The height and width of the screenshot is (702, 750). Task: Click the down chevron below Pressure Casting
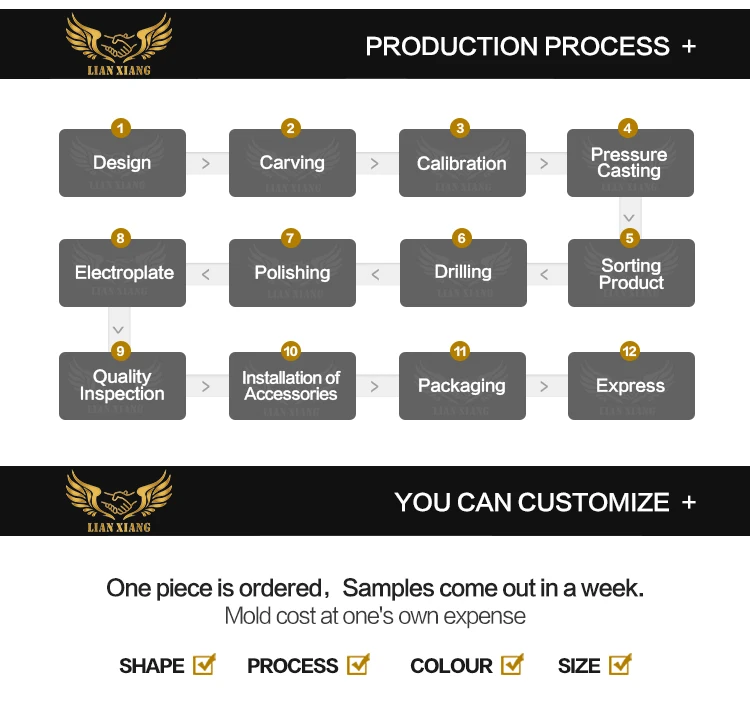click(629, 218)
